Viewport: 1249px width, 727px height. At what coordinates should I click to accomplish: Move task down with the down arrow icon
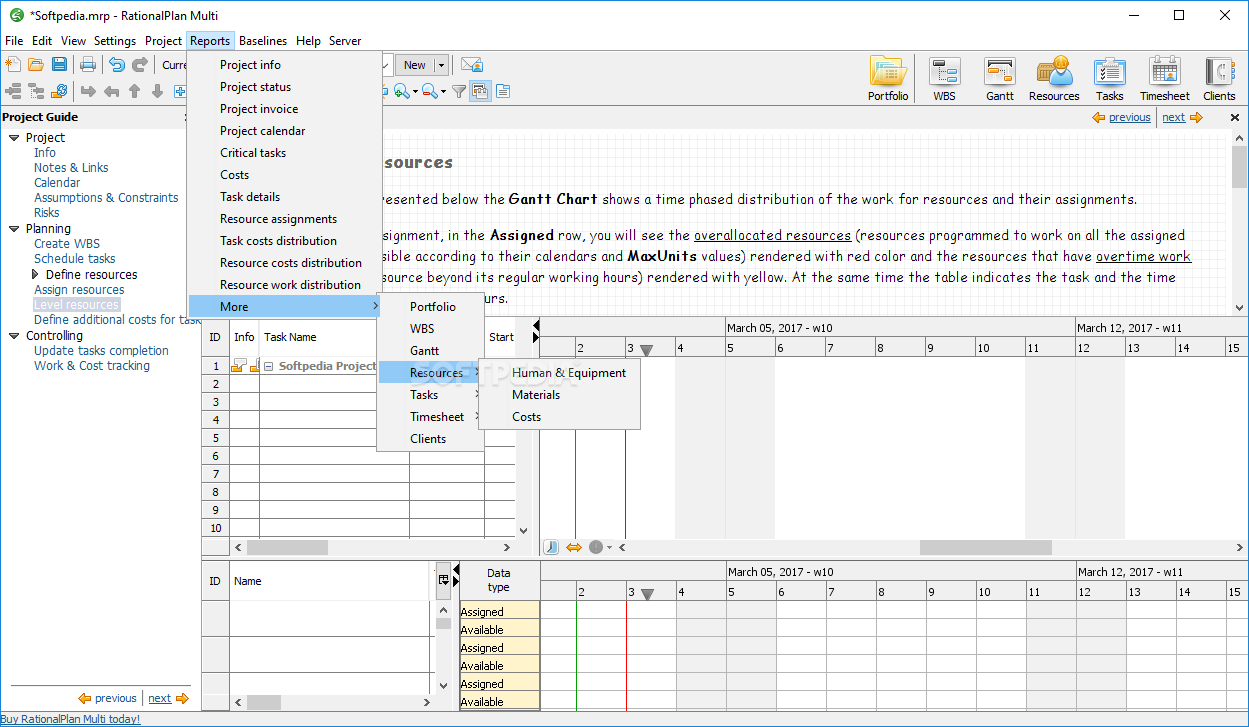pos(157,91)
